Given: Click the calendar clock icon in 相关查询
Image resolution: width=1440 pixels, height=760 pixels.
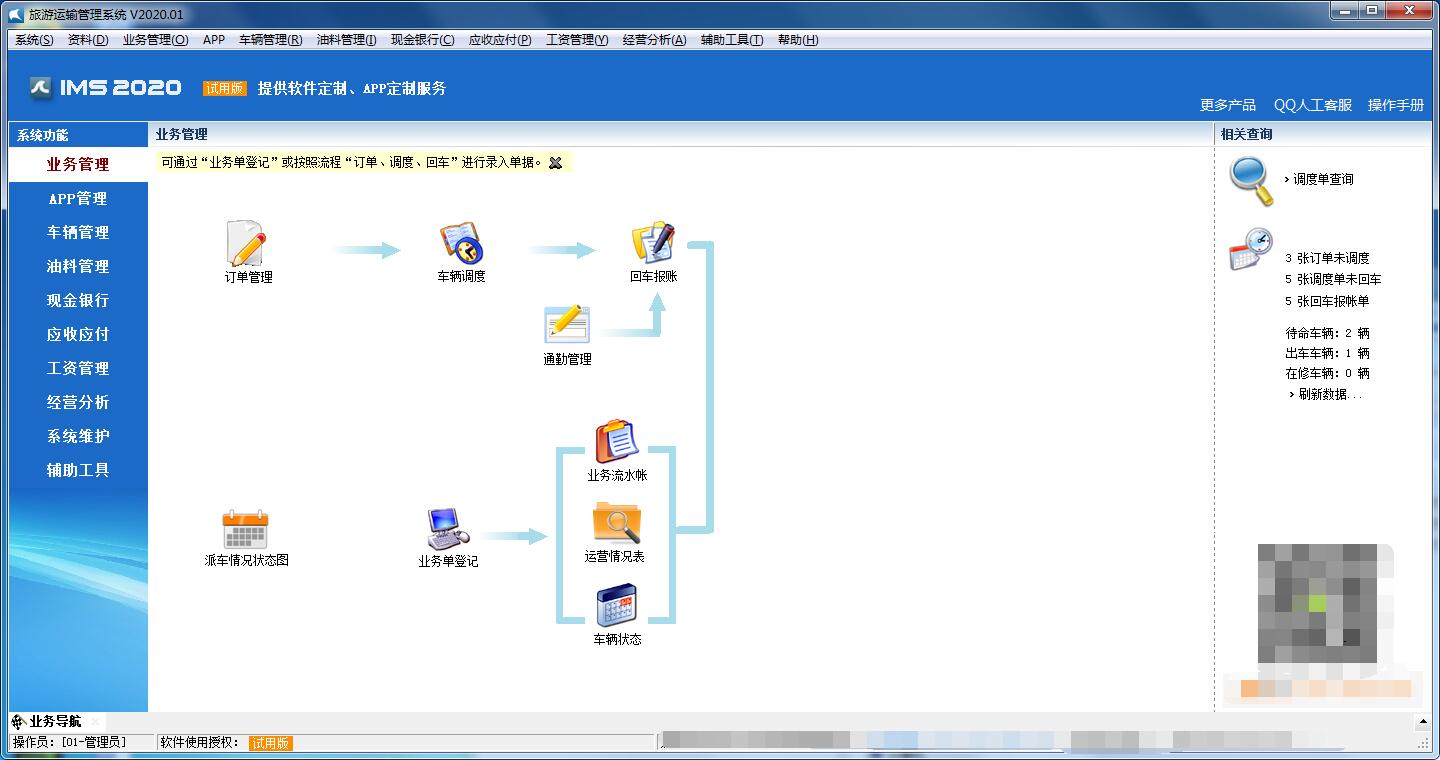Looking at the screenshot, I should 1251,250.
